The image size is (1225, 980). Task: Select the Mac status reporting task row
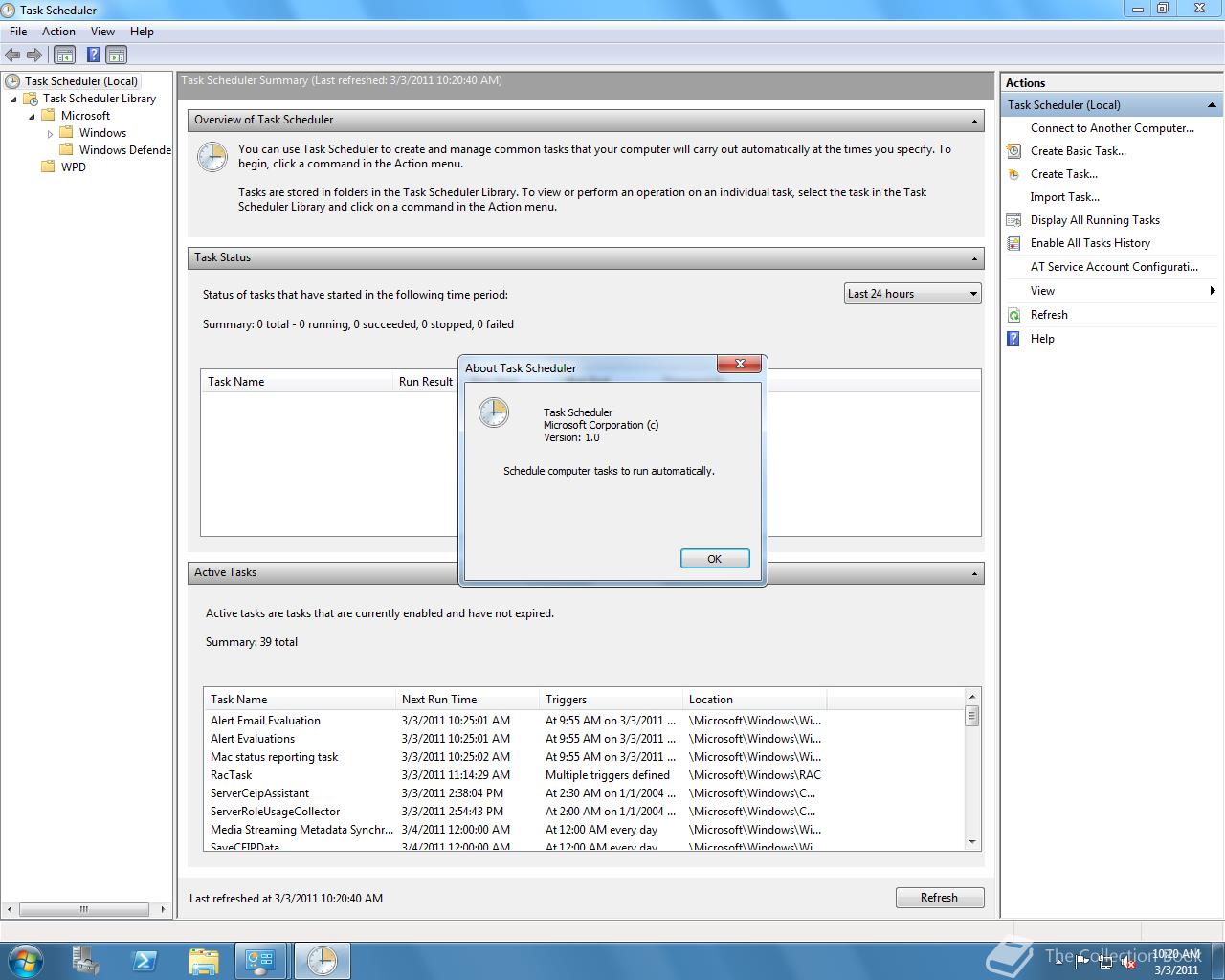click(584, 757)
